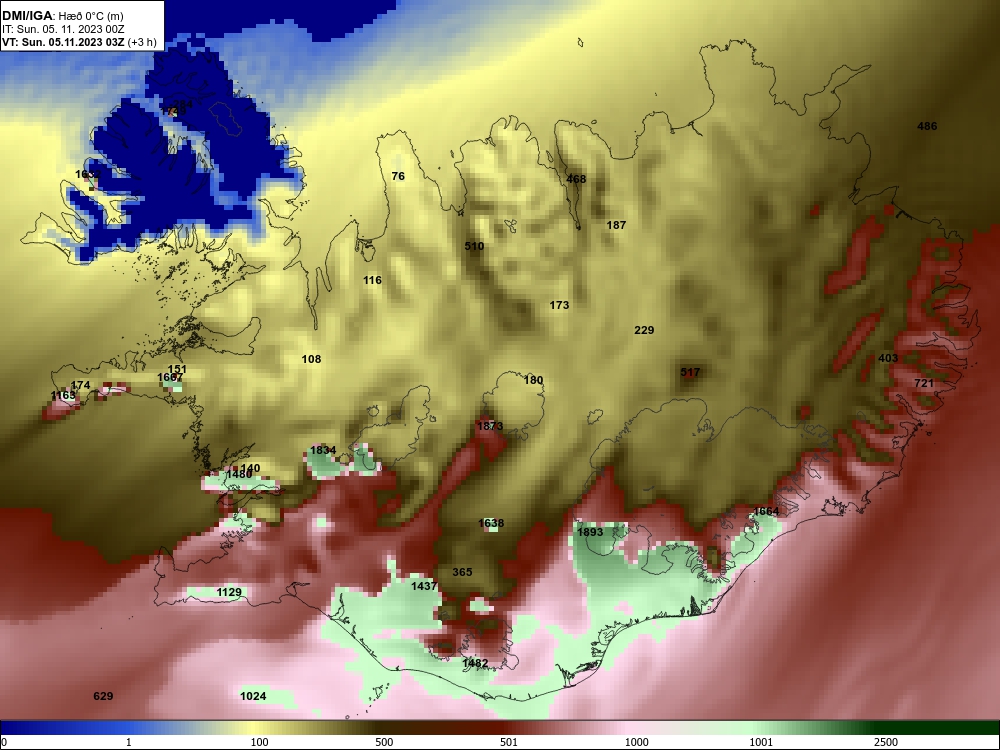Click the map value 173

pyautogui.click(x=559, y=305)
